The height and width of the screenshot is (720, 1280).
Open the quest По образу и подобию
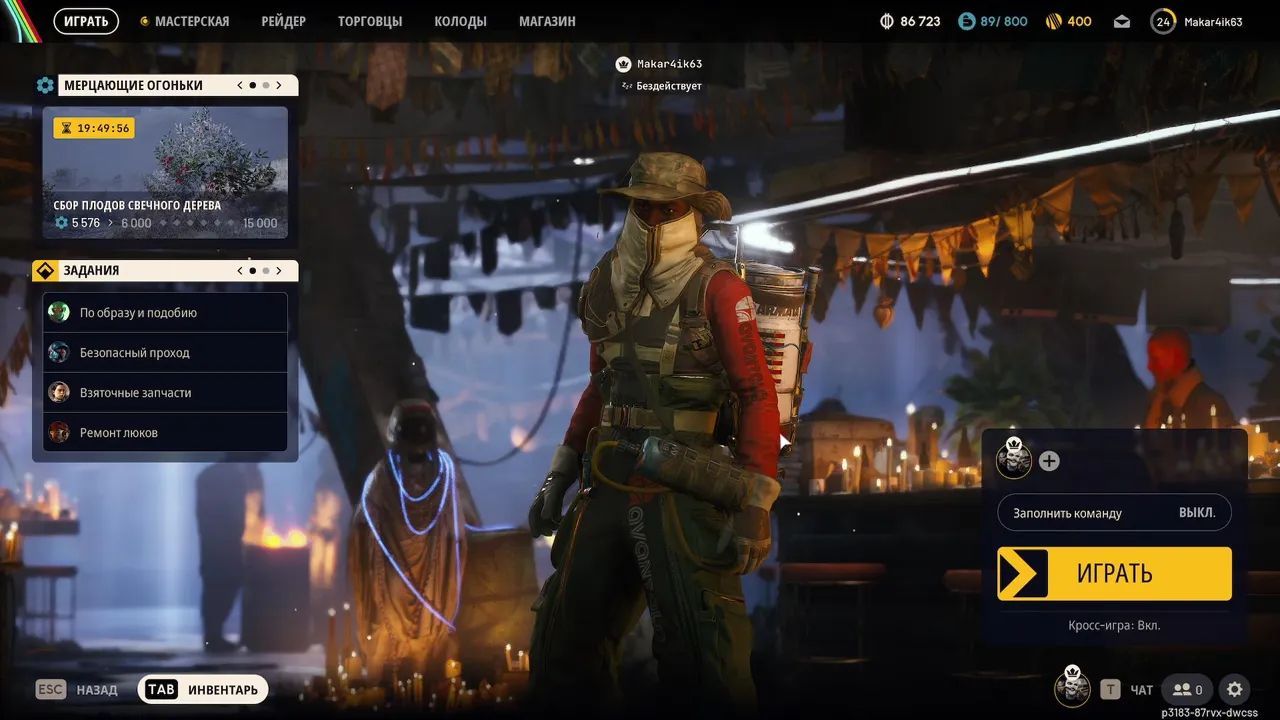(165, 312)
